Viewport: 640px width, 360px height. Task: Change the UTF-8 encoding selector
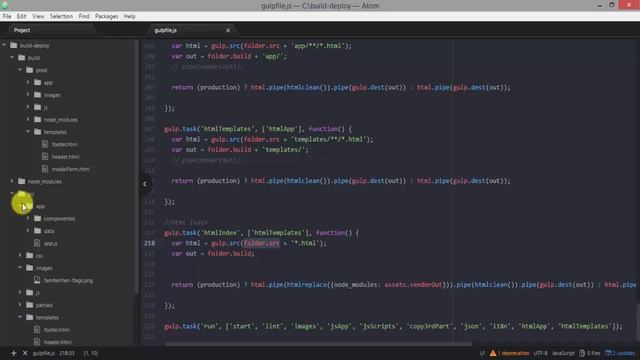point(540,353)
